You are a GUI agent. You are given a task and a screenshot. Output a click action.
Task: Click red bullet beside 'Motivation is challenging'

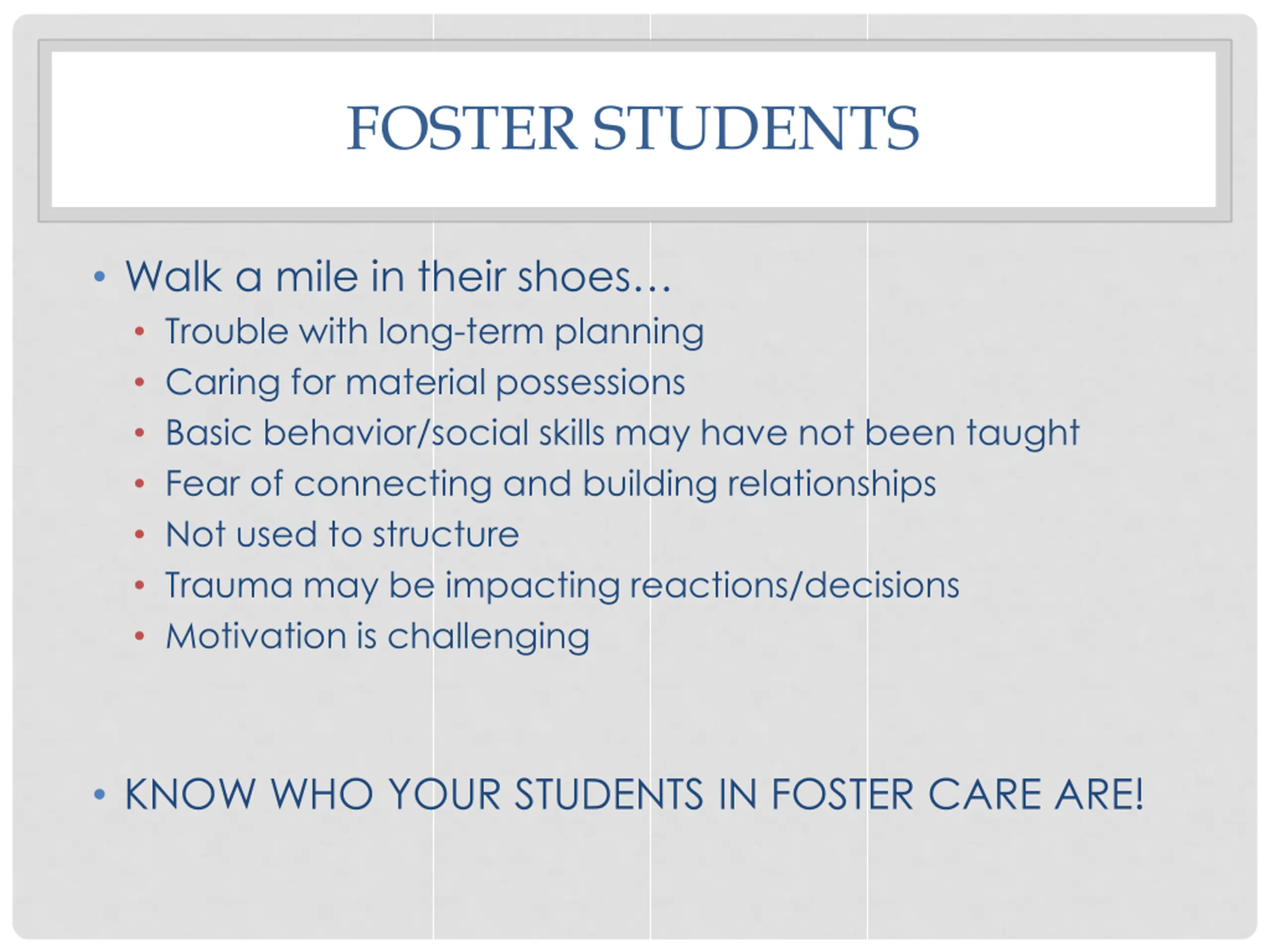click(139, 636)
